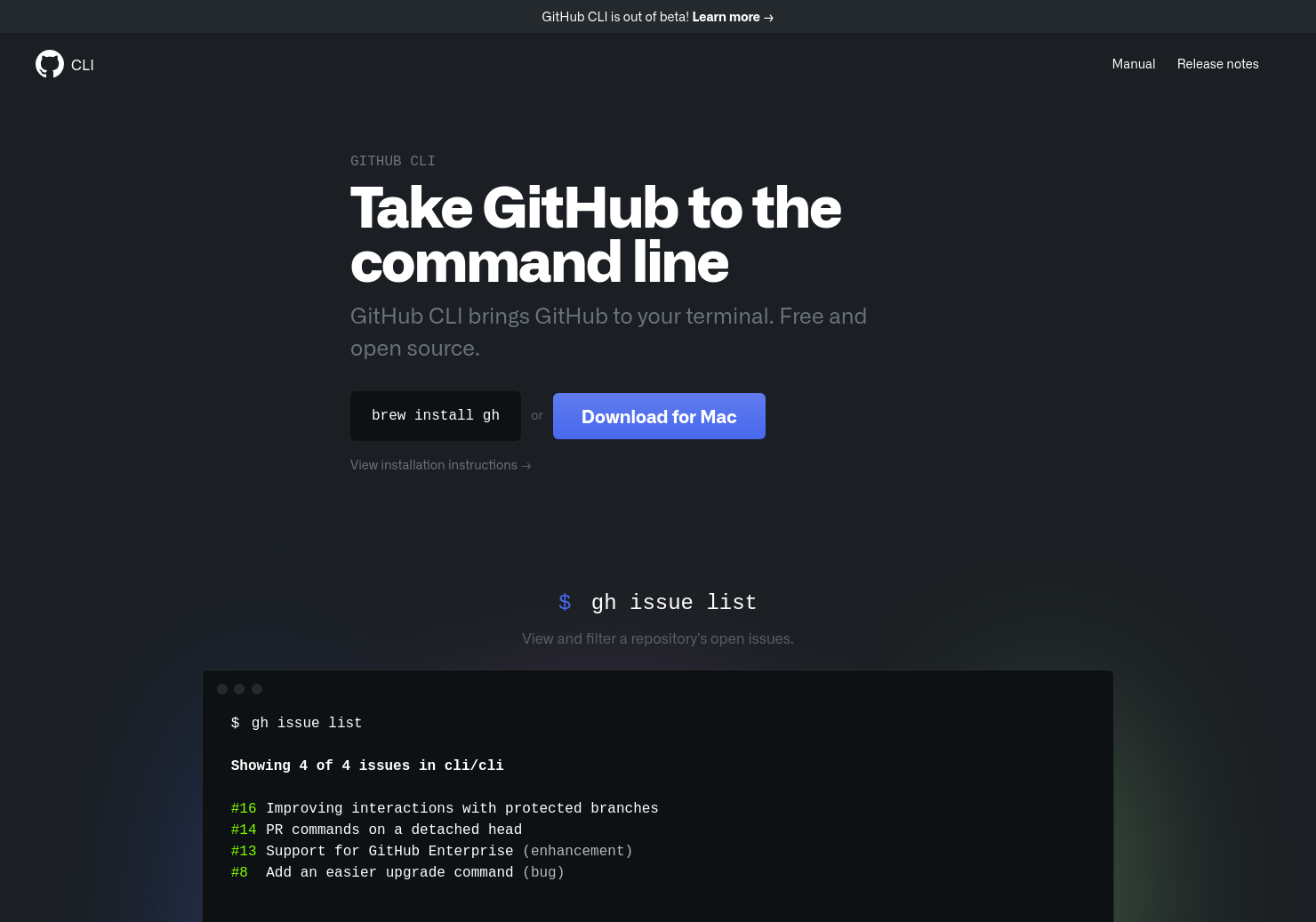Click the blue dollar prompt symbol
The width and height of the screenshot is (1316, 922).
coord(565,603)
